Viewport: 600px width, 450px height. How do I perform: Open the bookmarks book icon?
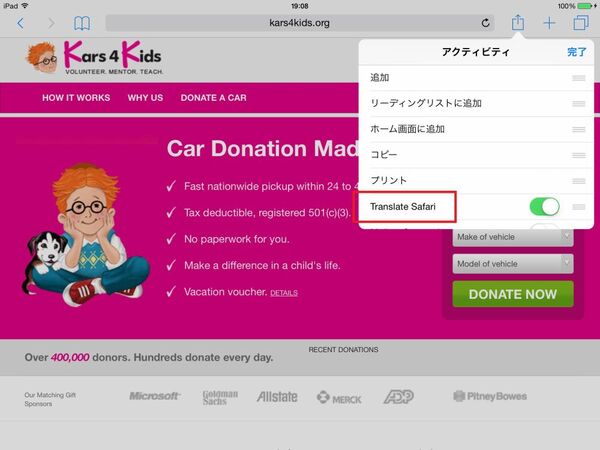(82, 23)
